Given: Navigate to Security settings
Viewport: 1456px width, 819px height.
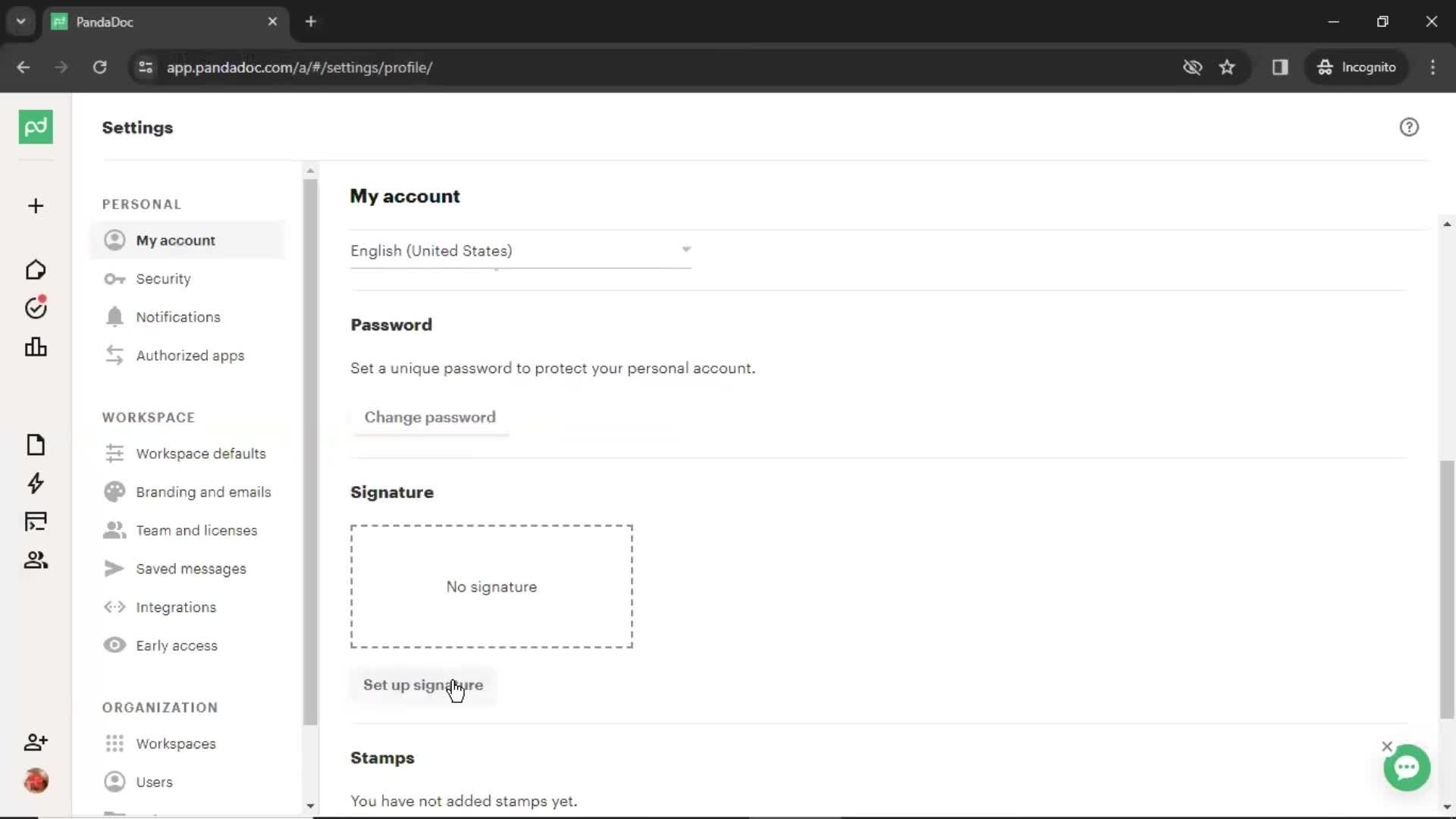Looking at the screenshot, I should tap(163, 278).
